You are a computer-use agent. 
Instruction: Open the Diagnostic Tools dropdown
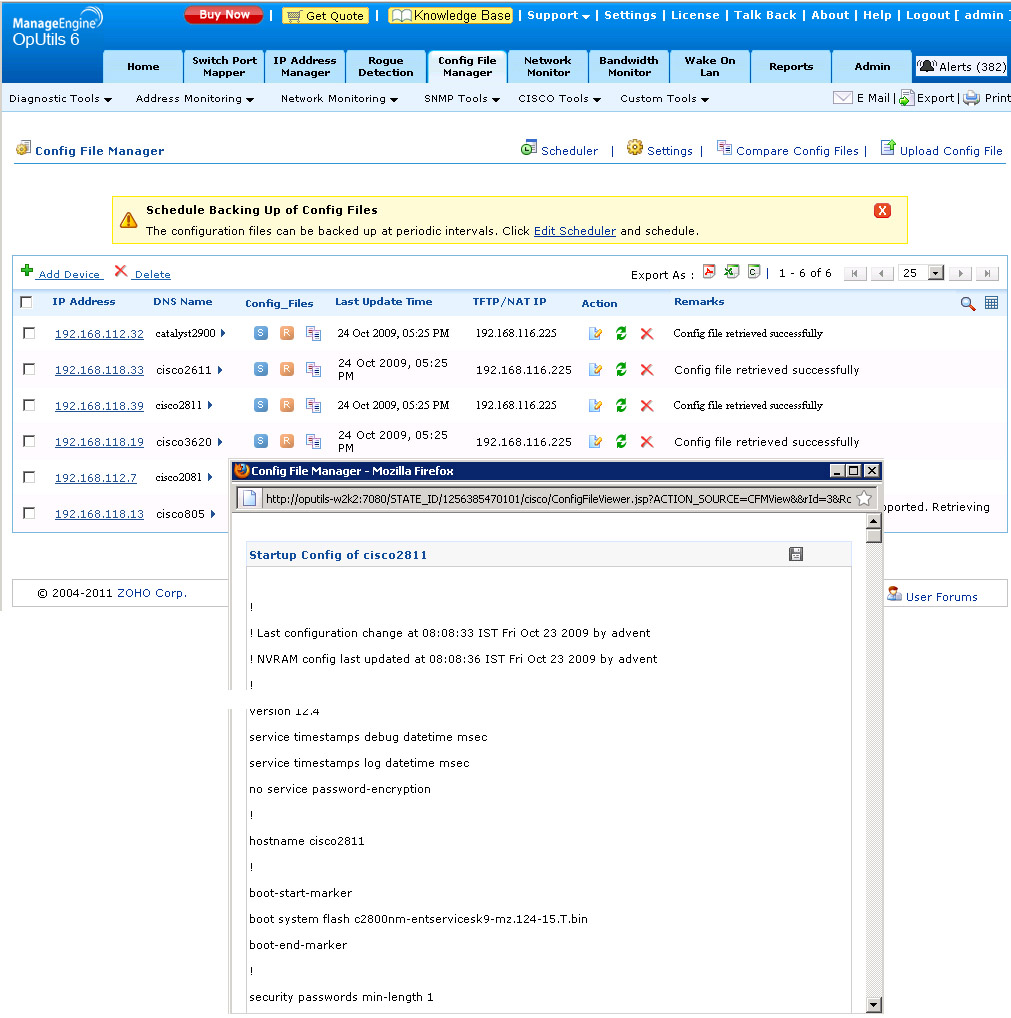(60, 99)
